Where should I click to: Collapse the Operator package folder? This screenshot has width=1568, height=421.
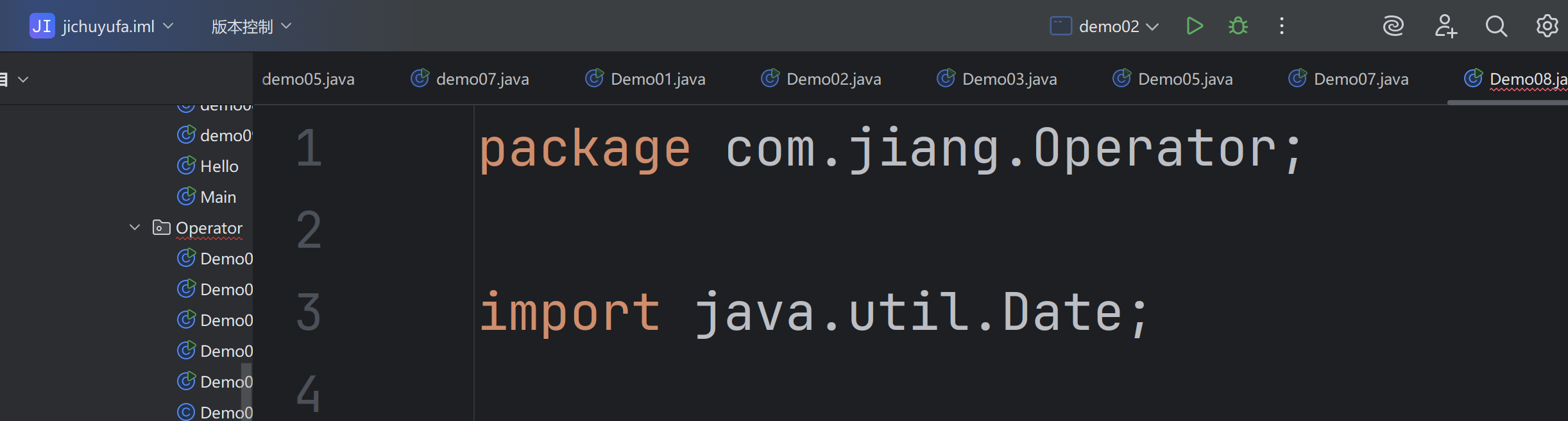point(135,228)
